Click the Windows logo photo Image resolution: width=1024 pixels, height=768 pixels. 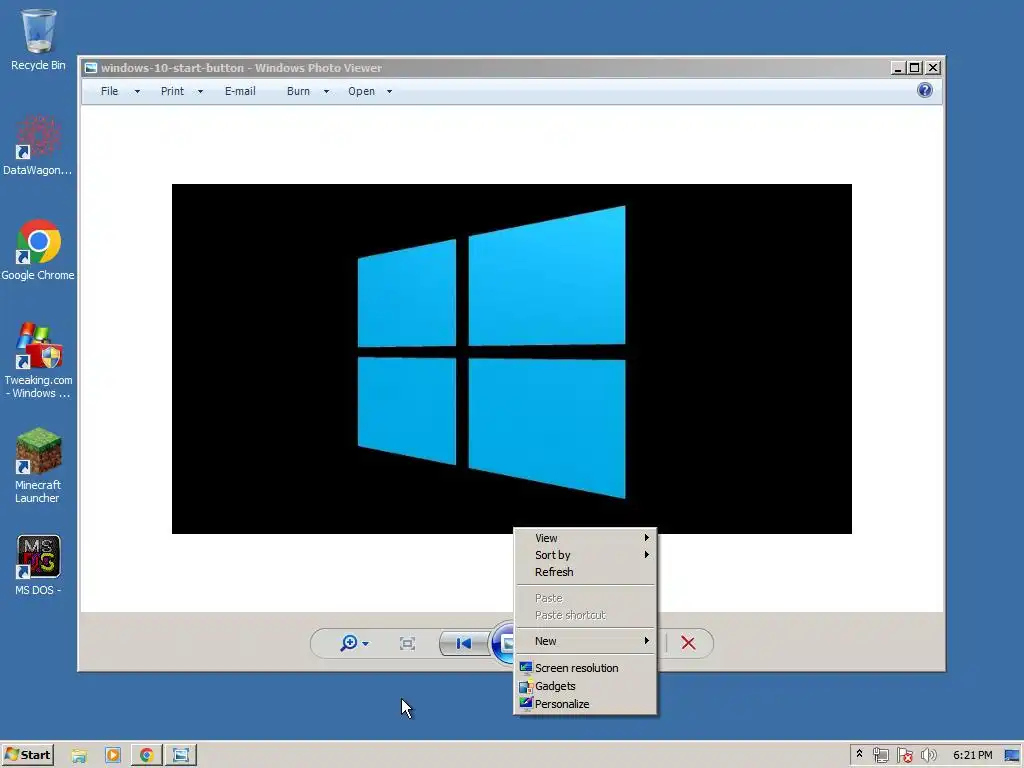pyautogui.click(x=511, y=359)
